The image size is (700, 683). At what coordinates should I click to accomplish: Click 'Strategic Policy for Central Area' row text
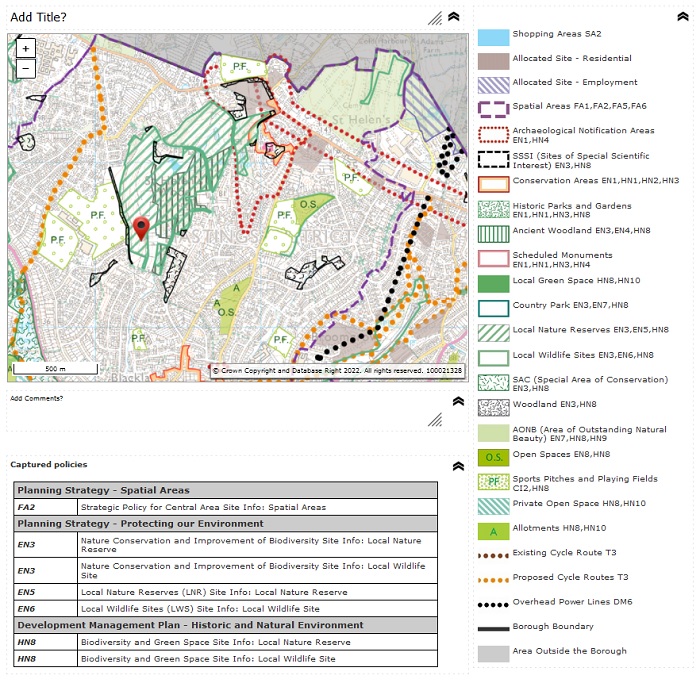pos(203,507)
